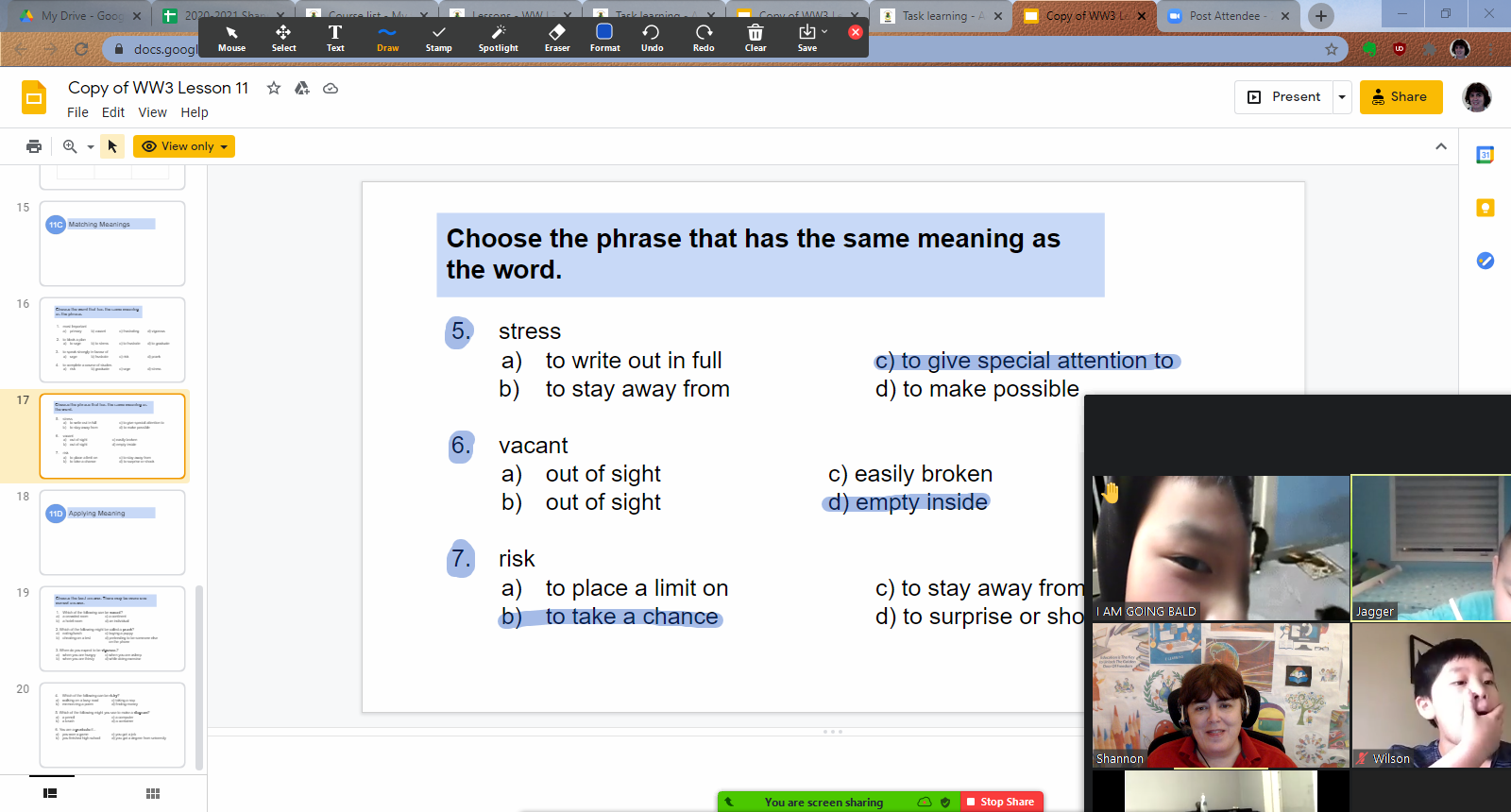The image size is (1511, 812).
Task: Open the zoom tool
Action: [x=70, y=146]
